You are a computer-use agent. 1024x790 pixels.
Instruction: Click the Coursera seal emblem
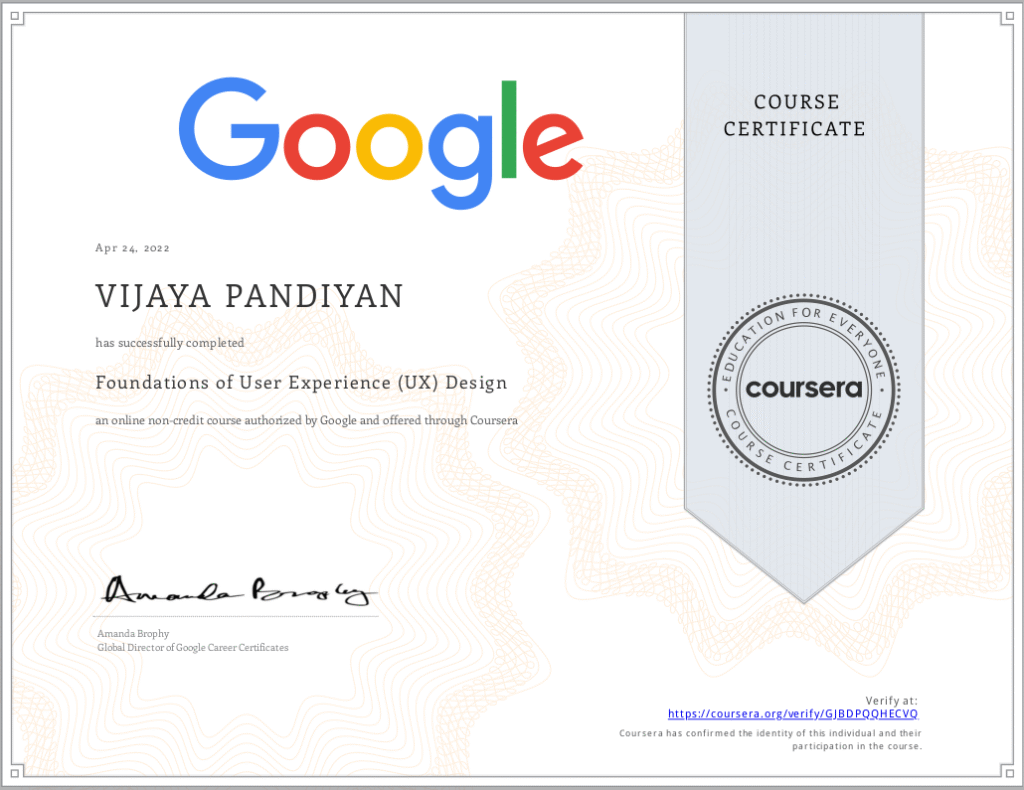point(805,389)
